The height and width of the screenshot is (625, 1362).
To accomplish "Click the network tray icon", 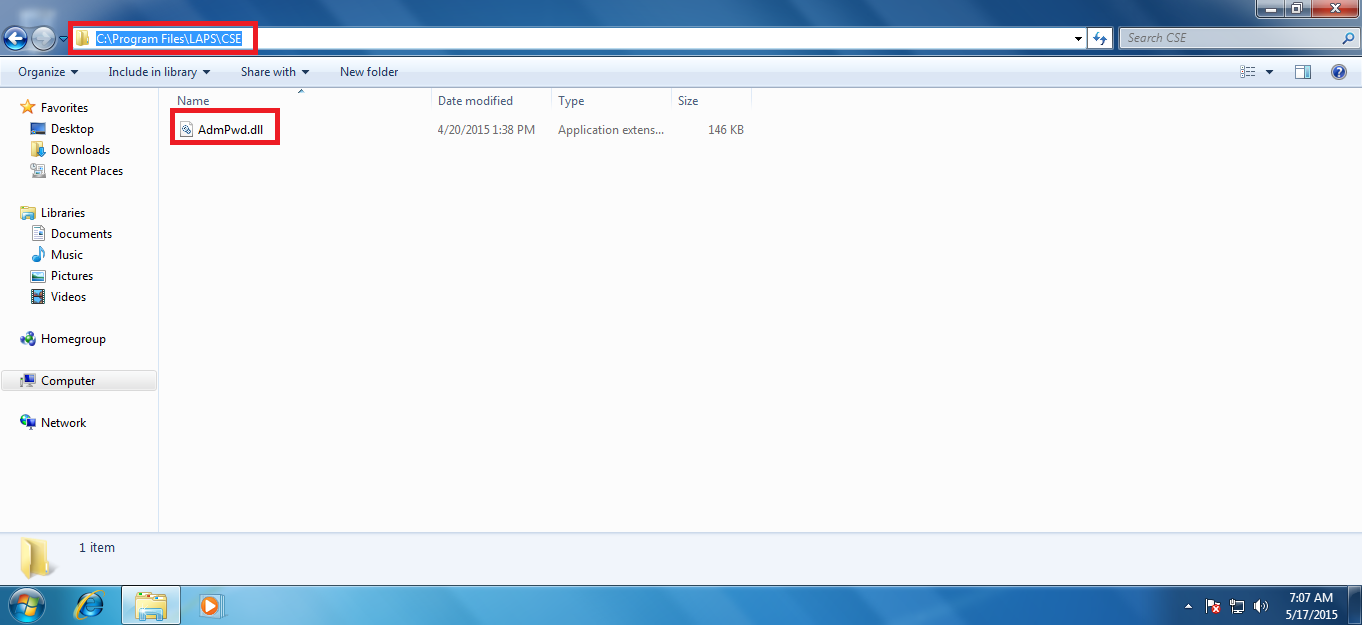I will click(x=1237, y=606).
